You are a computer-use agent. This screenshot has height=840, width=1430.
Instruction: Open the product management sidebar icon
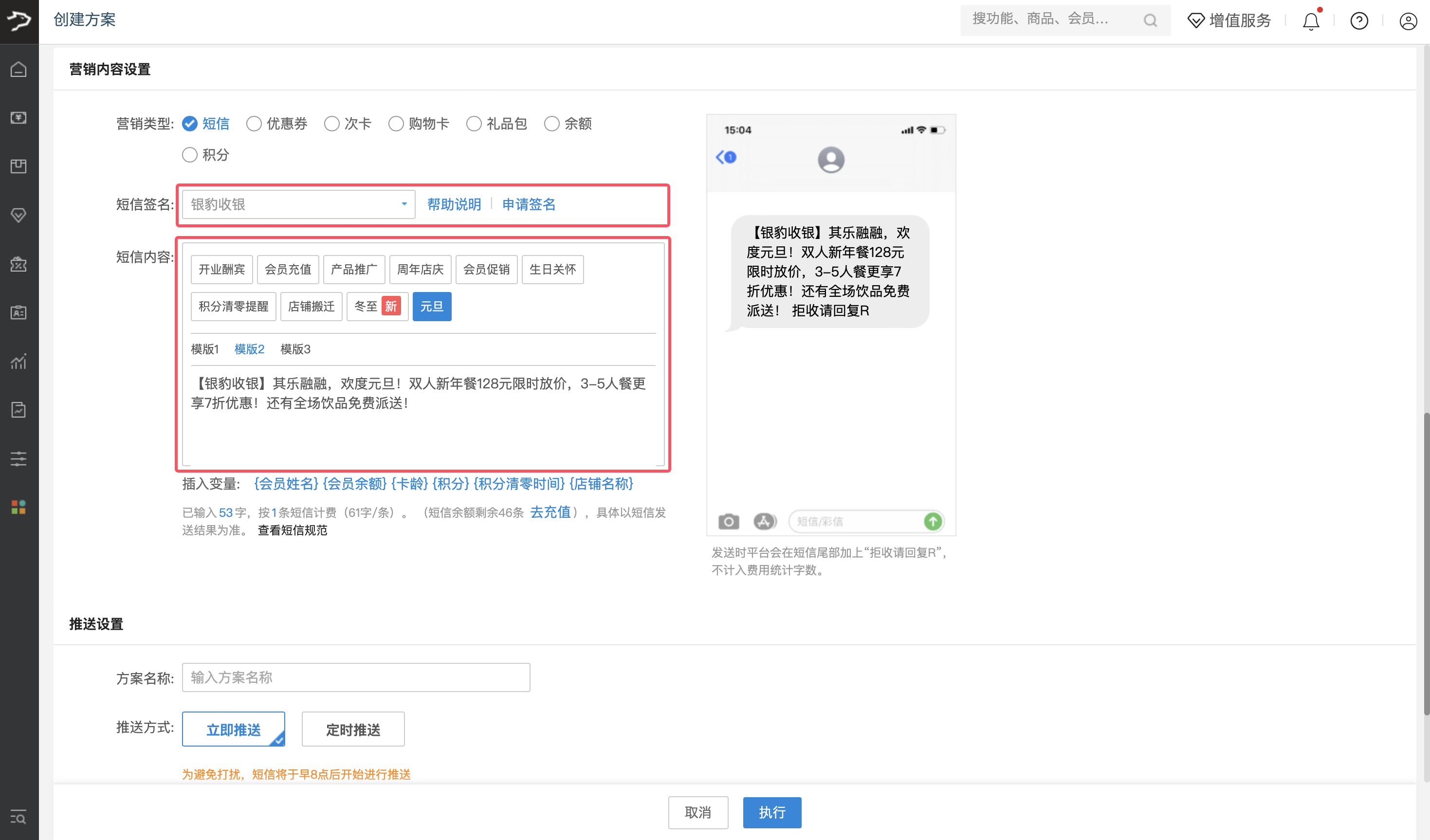[x=18, y=166]
